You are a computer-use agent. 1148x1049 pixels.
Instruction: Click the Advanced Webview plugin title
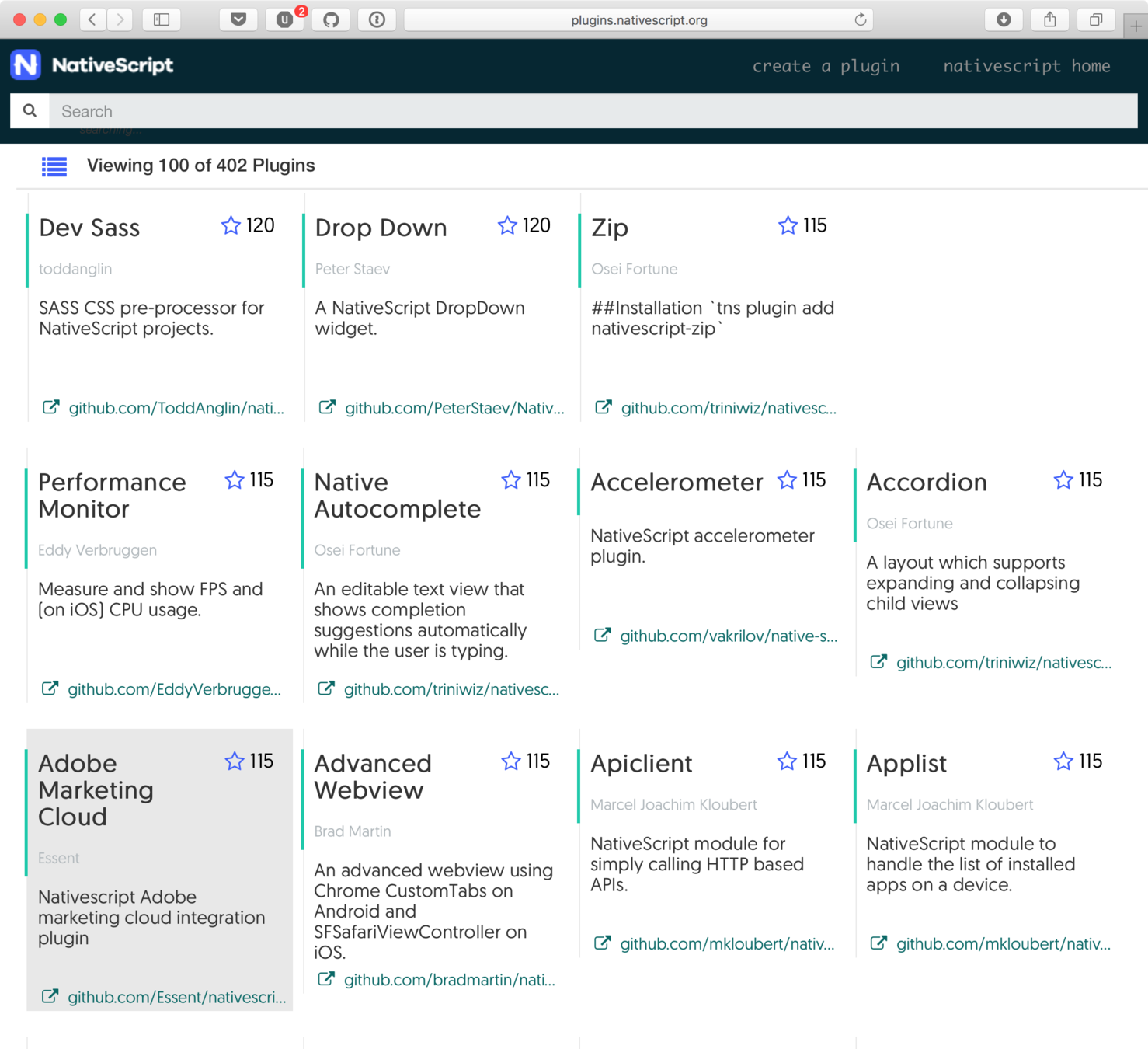pyautogui.click(x=372, y=777)
